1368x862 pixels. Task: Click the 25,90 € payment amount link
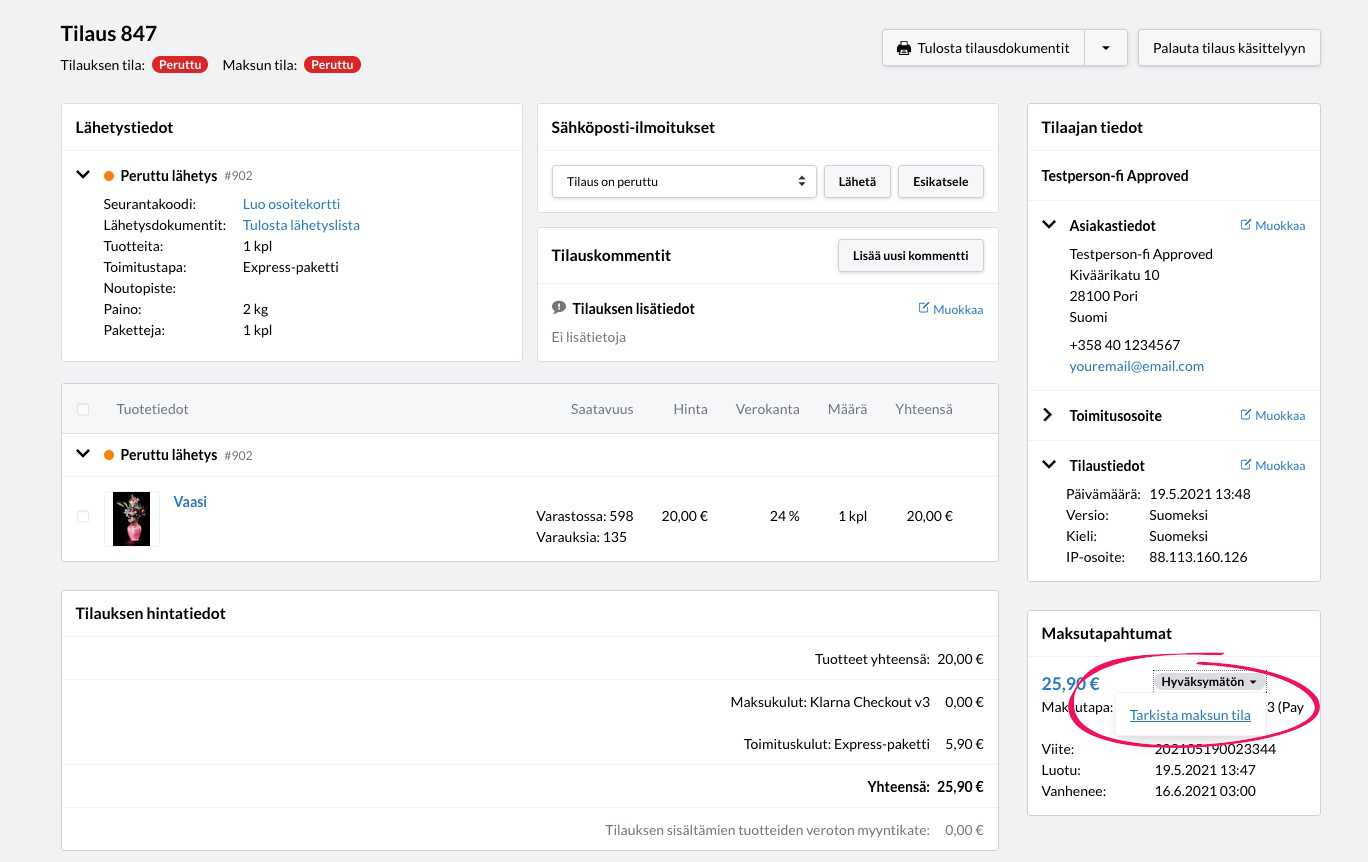pyautogui.click(x=1071, y=684)
